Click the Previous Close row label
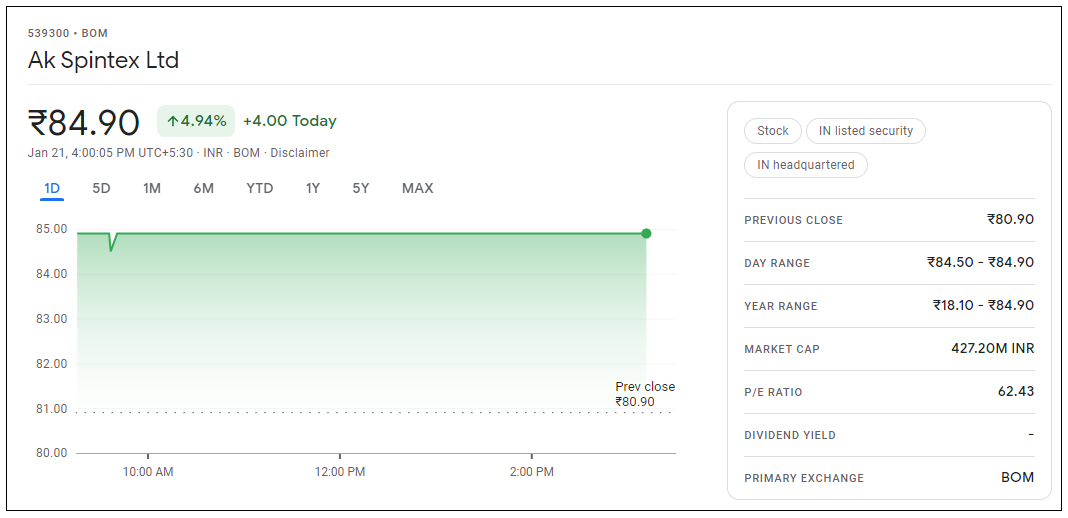The image size is (1068, 518). coord(794,220)
